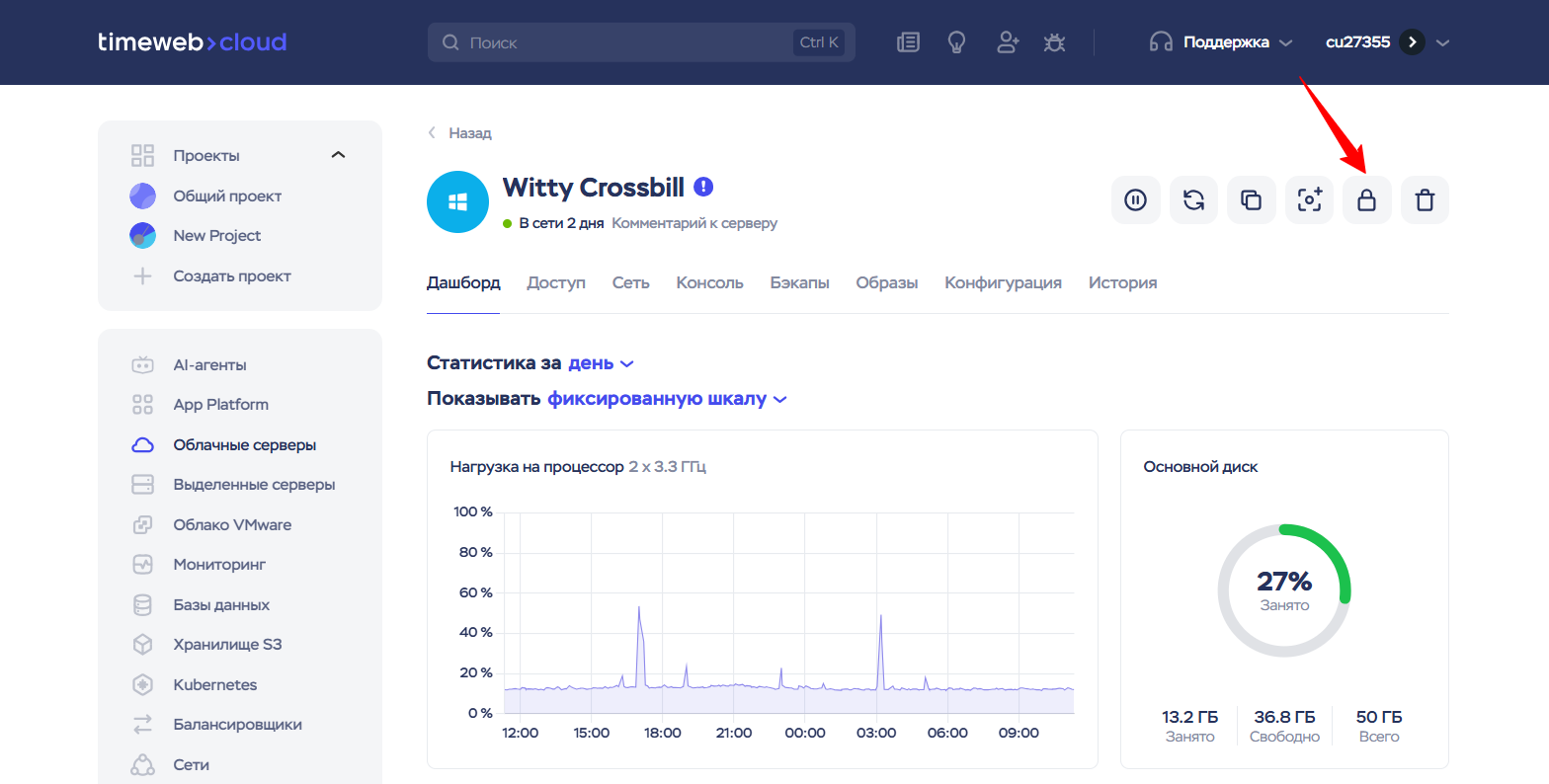Collapse the Проекты section chevron
1549x784 pixels.
tap(338, 155)
